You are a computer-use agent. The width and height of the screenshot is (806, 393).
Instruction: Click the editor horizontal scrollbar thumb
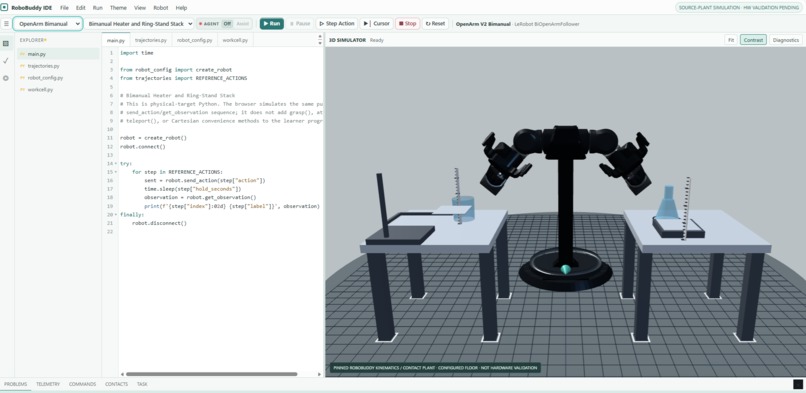tap(211, 374)
